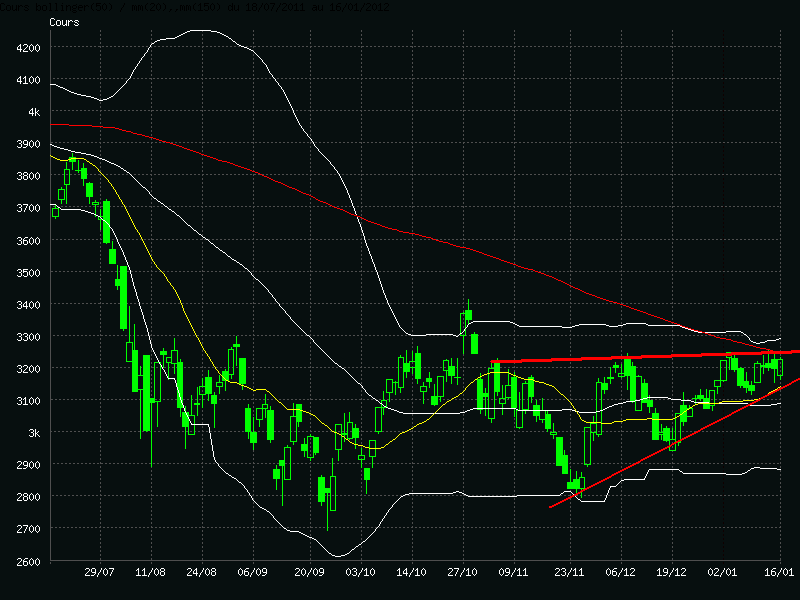
Task: Select the 03/10 date on x-axis
Action: coord(360,573)
